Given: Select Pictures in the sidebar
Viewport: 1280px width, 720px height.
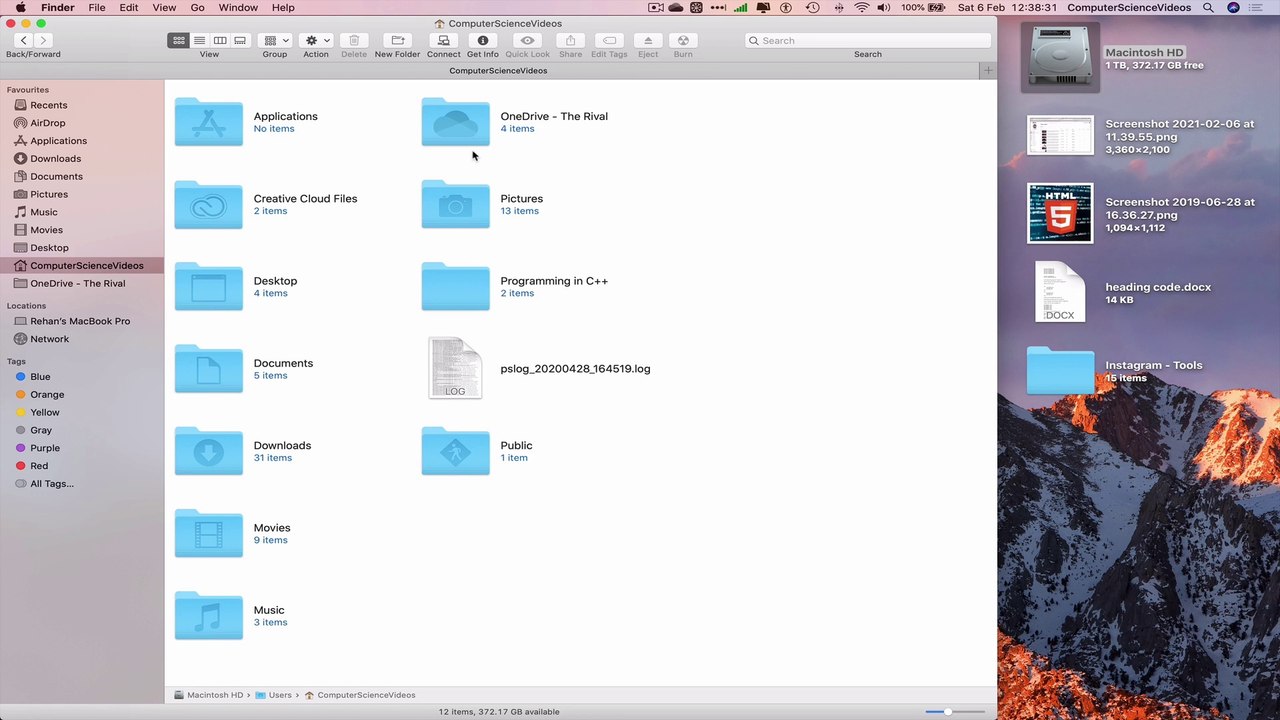Looking at the screenshot, I should pyautogui.click(x=49, y=194).
